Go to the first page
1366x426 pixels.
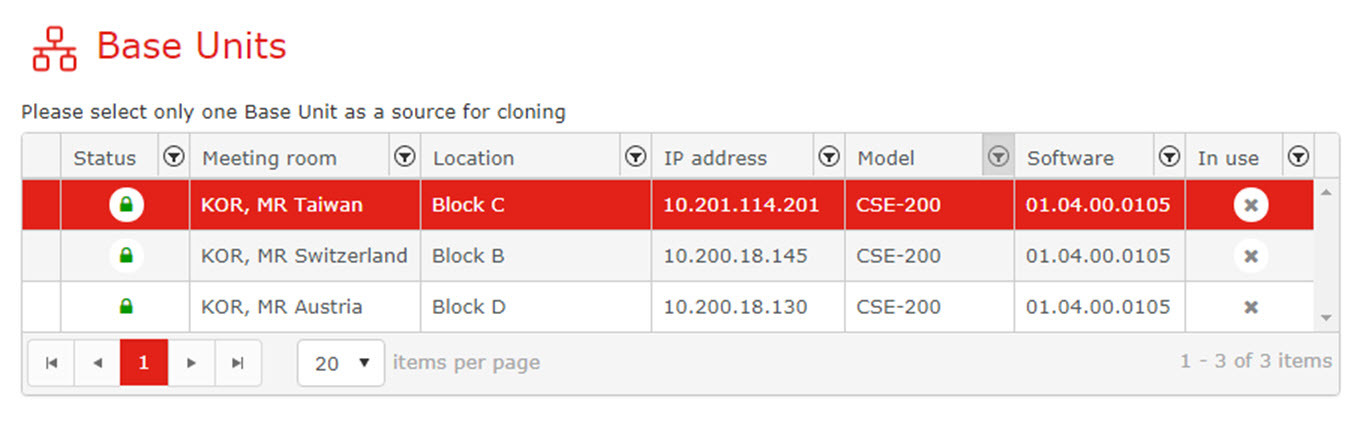(51, 363)
